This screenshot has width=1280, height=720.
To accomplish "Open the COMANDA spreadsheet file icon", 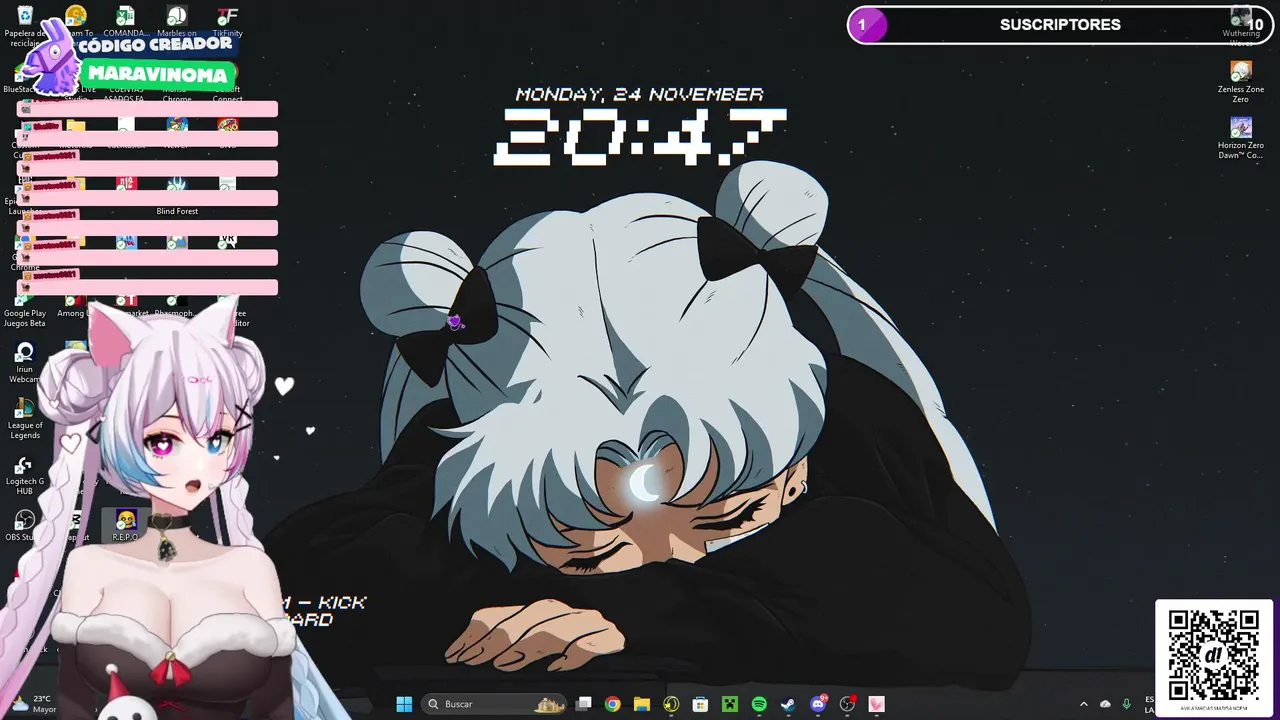I will tap(125, 17).
